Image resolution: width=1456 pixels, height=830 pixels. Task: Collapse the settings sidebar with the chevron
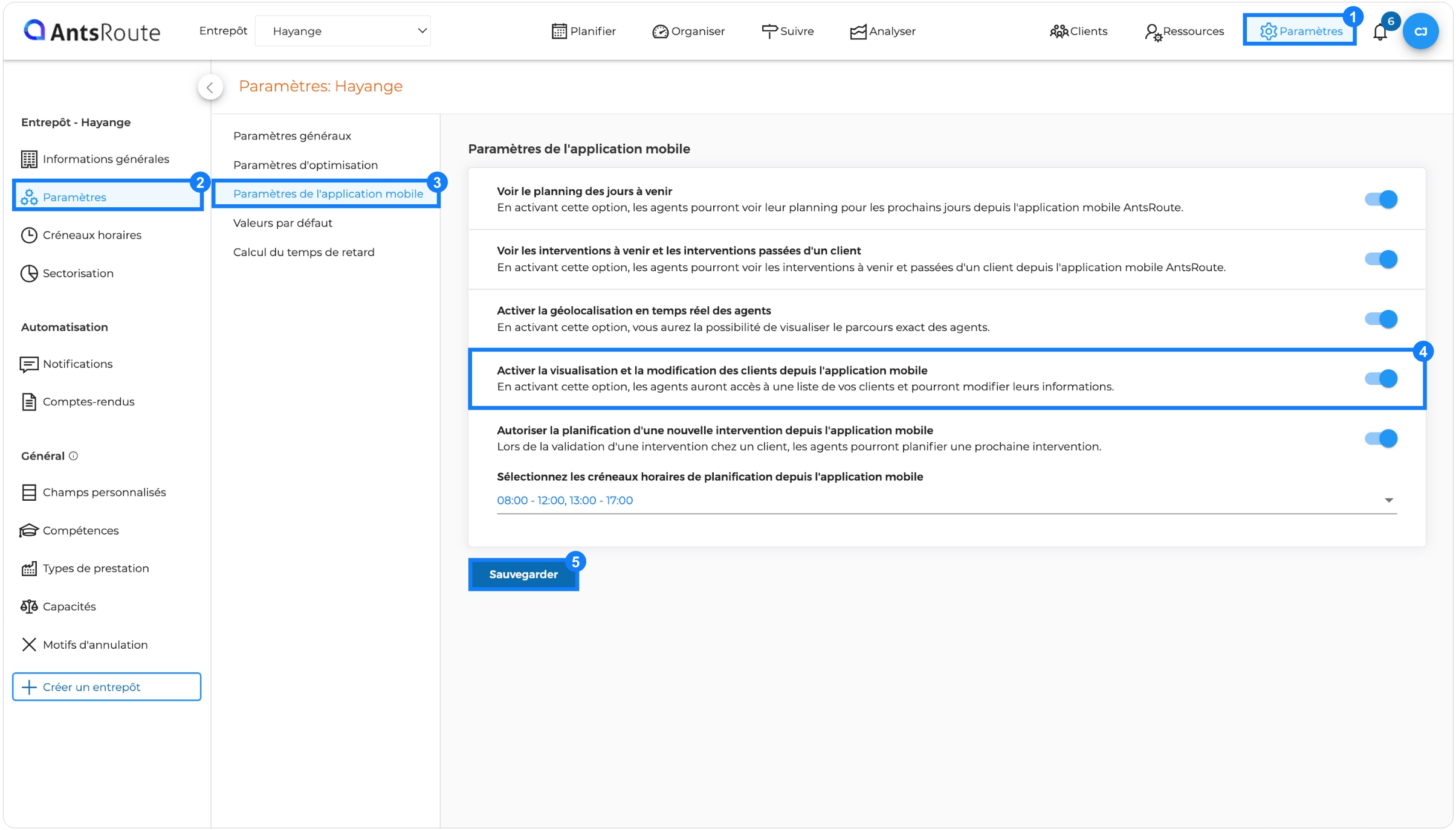tap(210, 87)
